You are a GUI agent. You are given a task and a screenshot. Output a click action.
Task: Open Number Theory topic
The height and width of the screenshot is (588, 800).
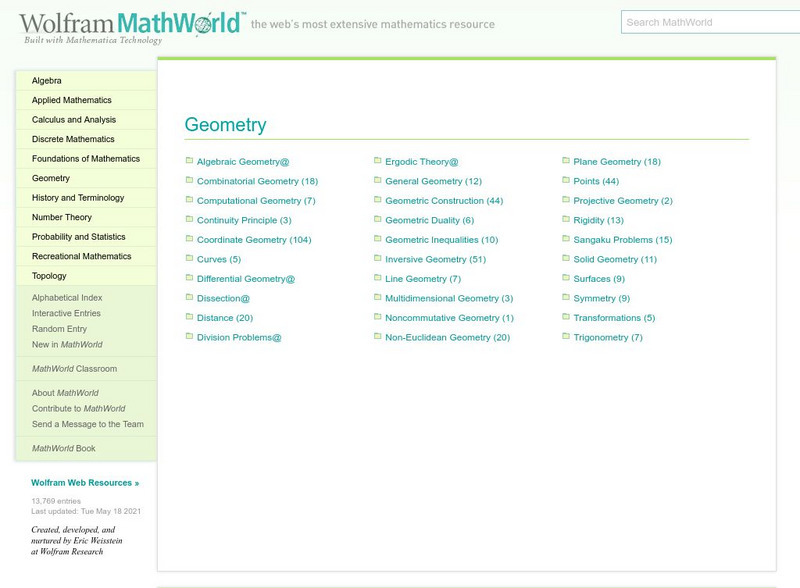(86, 217)
